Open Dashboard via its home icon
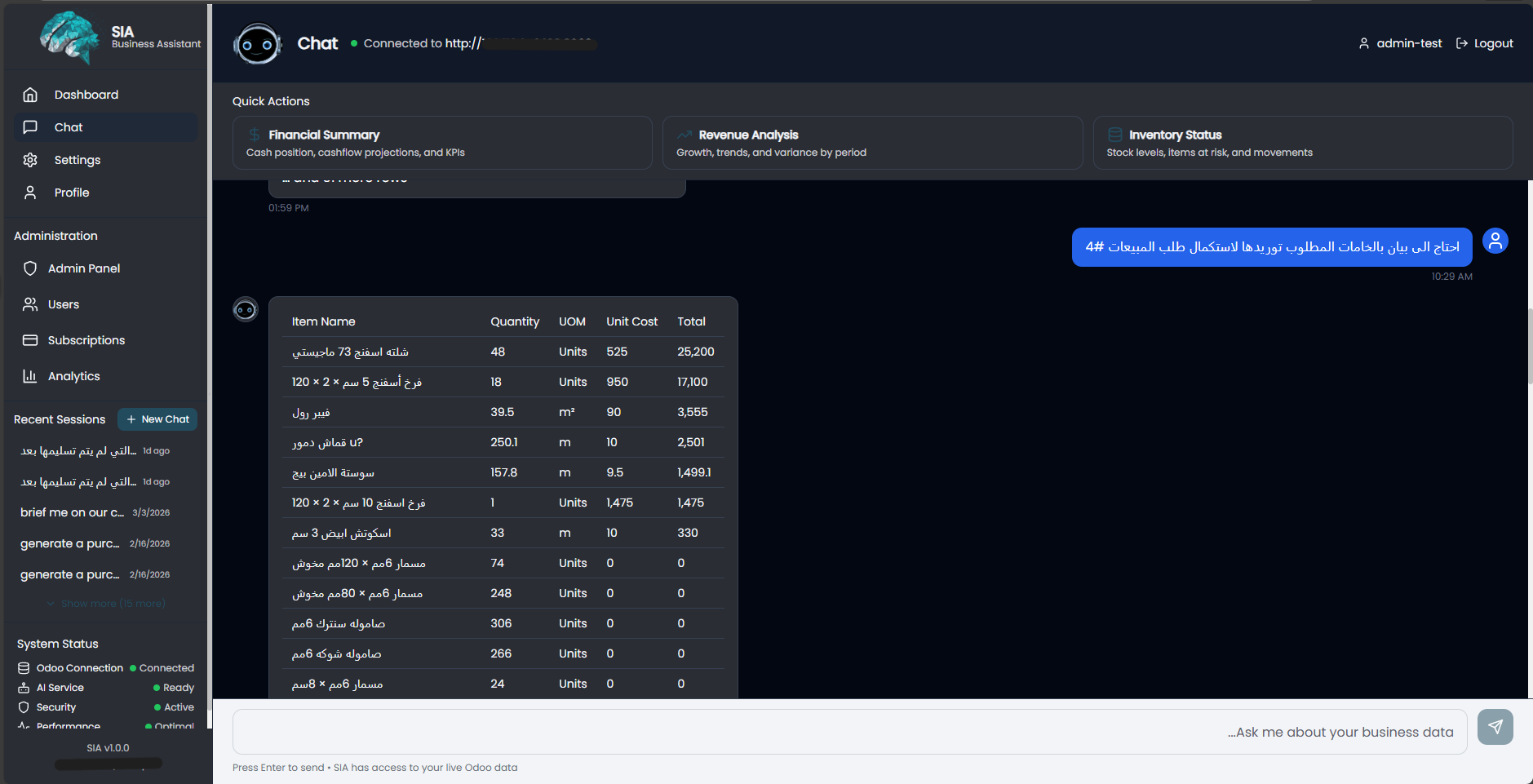This screenshot has width=1533, height=784. 30,95
